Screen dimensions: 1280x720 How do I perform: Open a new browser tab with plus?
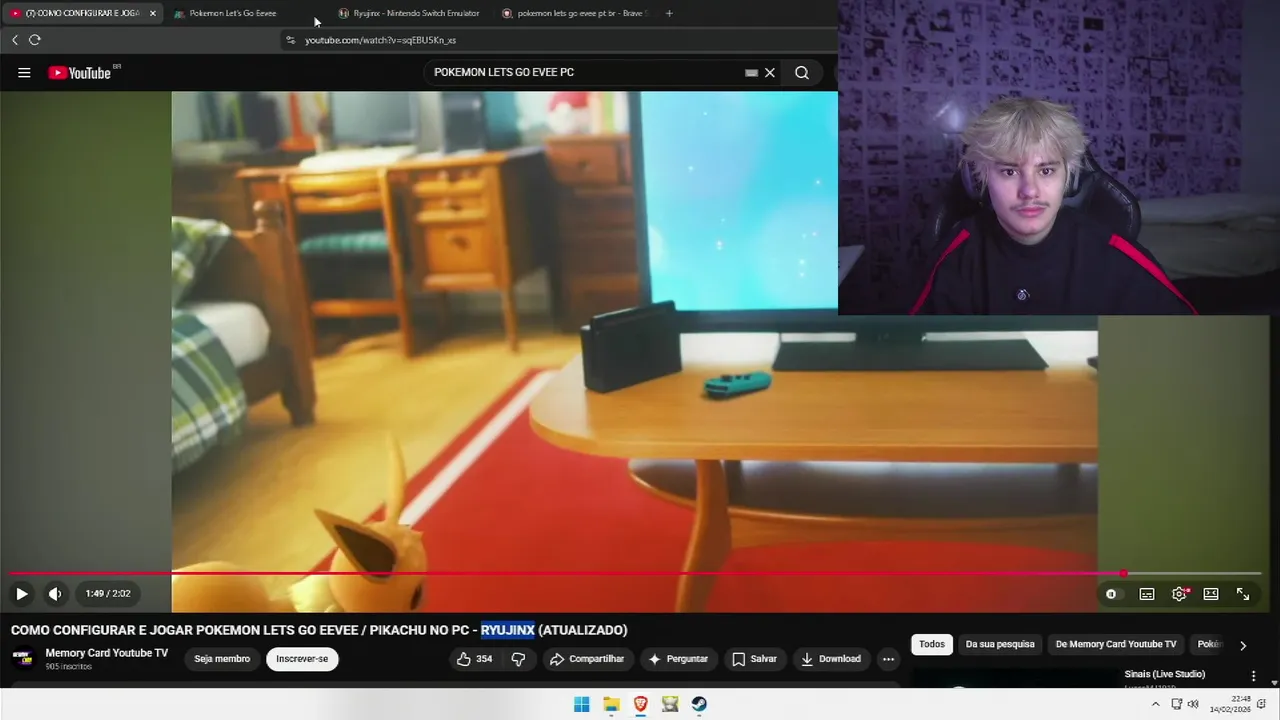click(x=669, y=13)
